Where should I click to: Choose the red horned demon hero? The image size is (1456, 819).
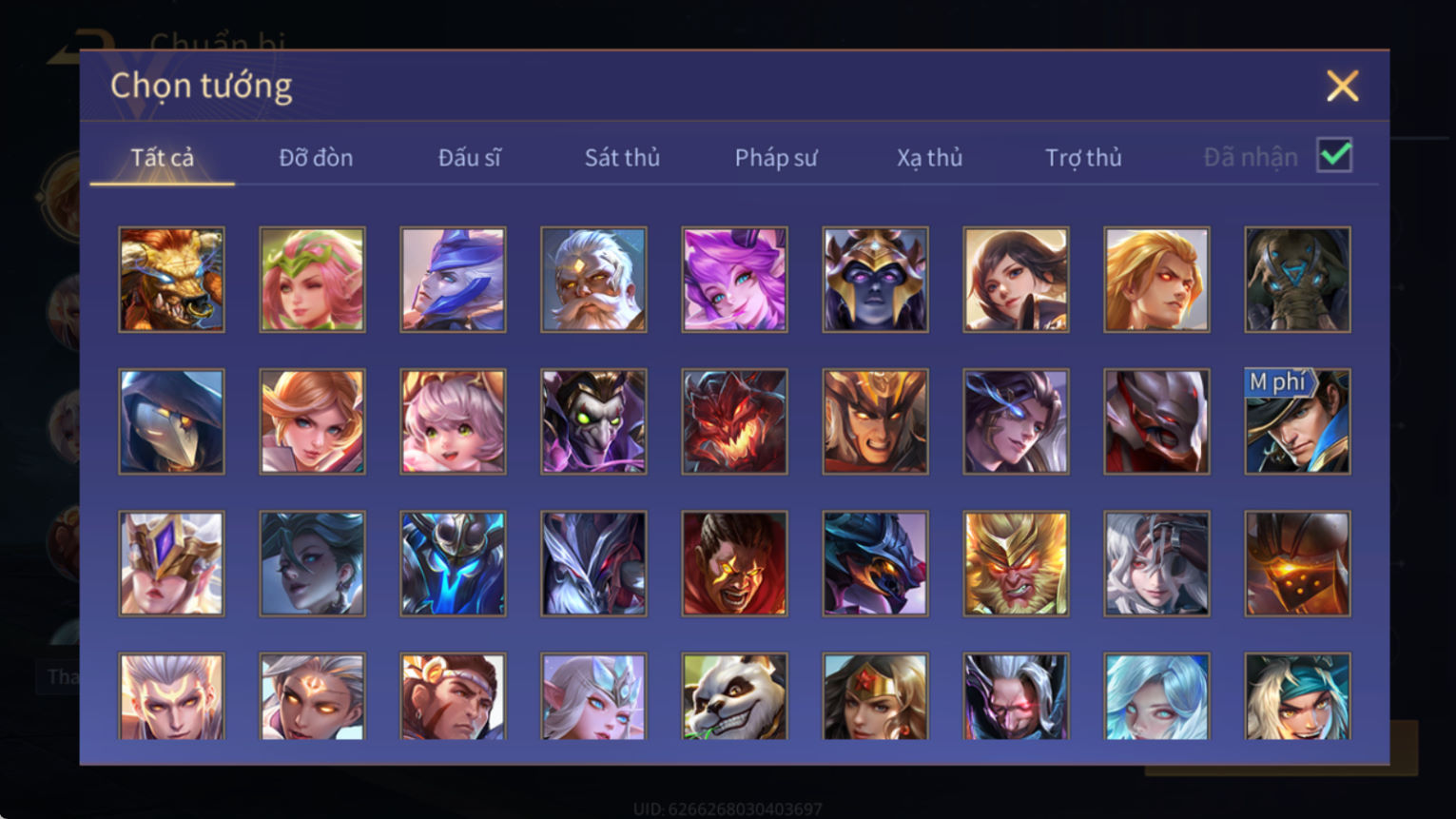734,421
